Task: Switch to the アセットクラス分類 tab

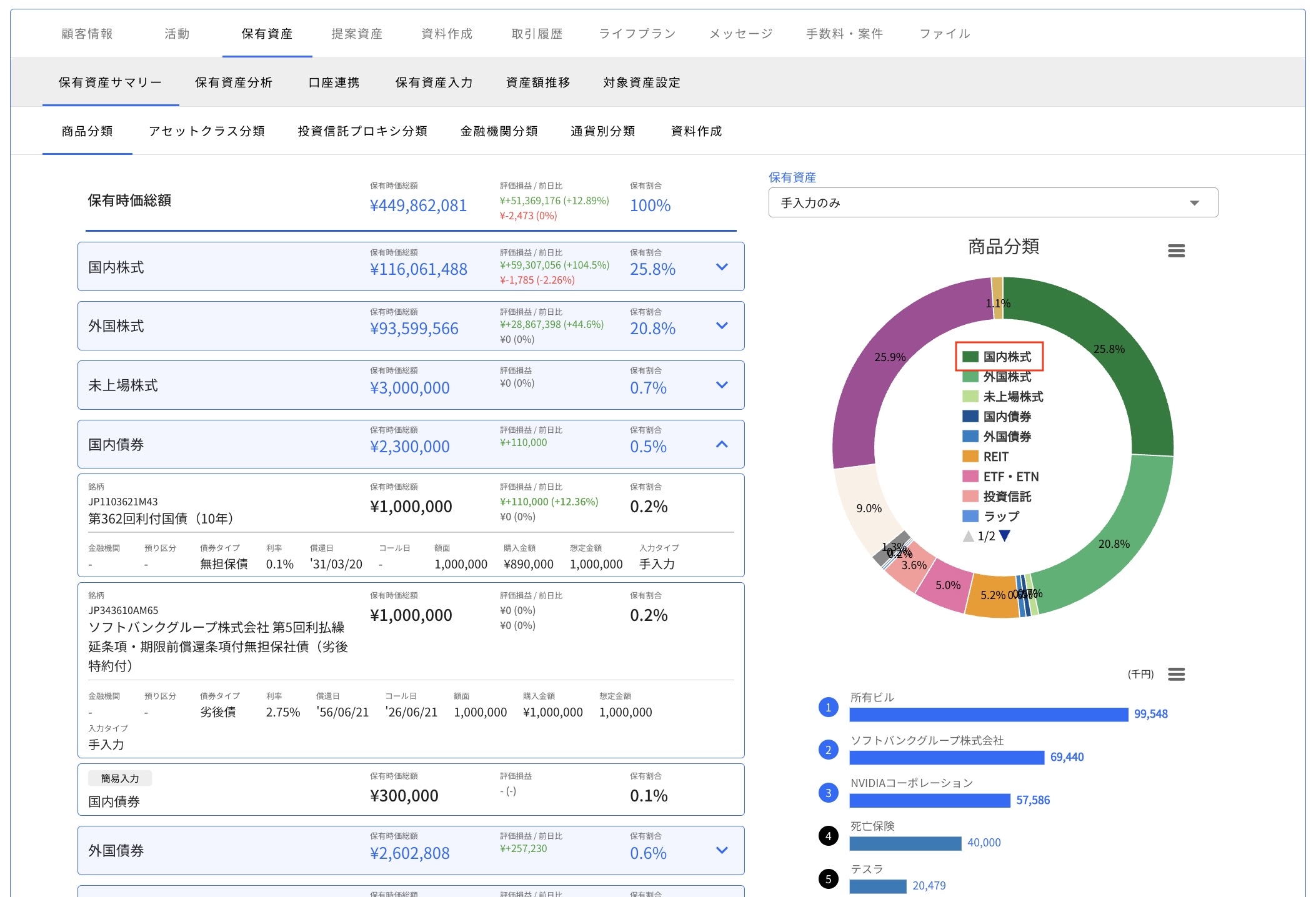Action: pyautogui.click(x=207, y=131)
